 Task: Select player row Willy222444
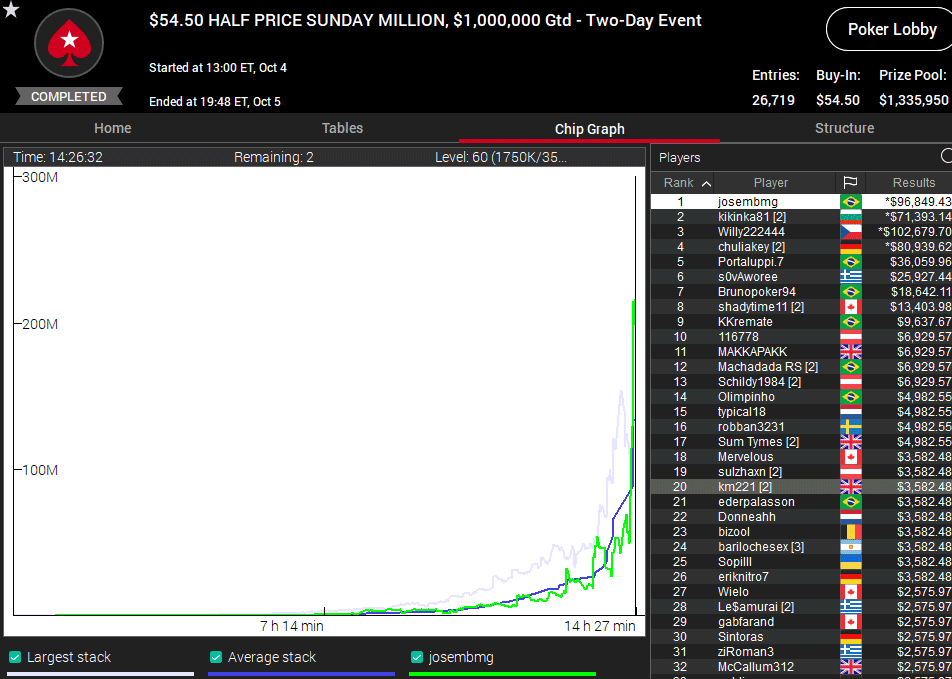pyautogui.click(x=801, y=232)
